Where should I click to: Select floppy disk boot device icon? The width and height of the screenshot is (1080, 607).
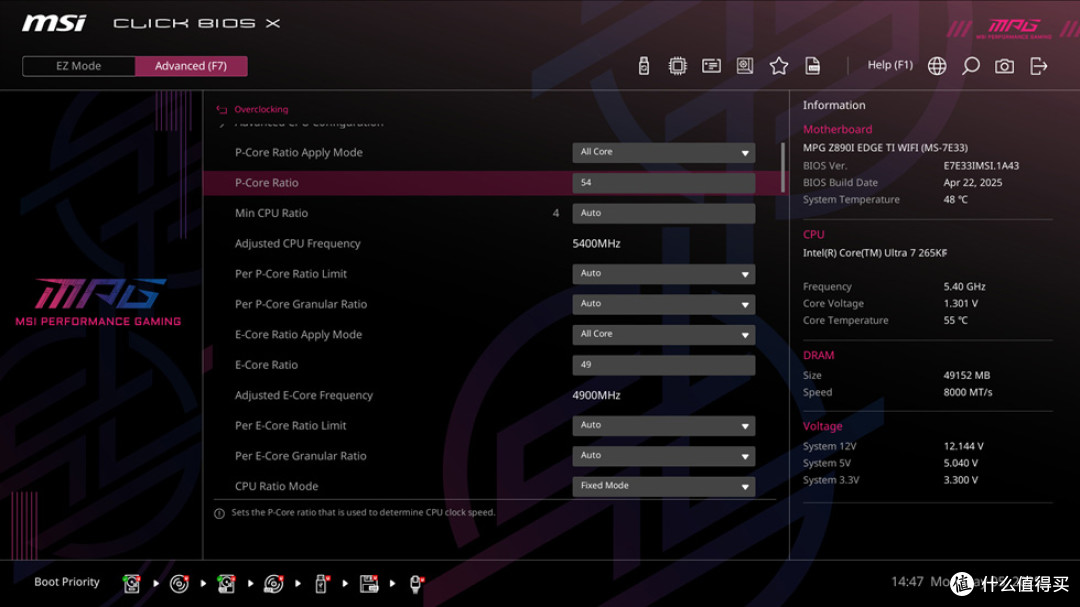(x=368, y=584)
